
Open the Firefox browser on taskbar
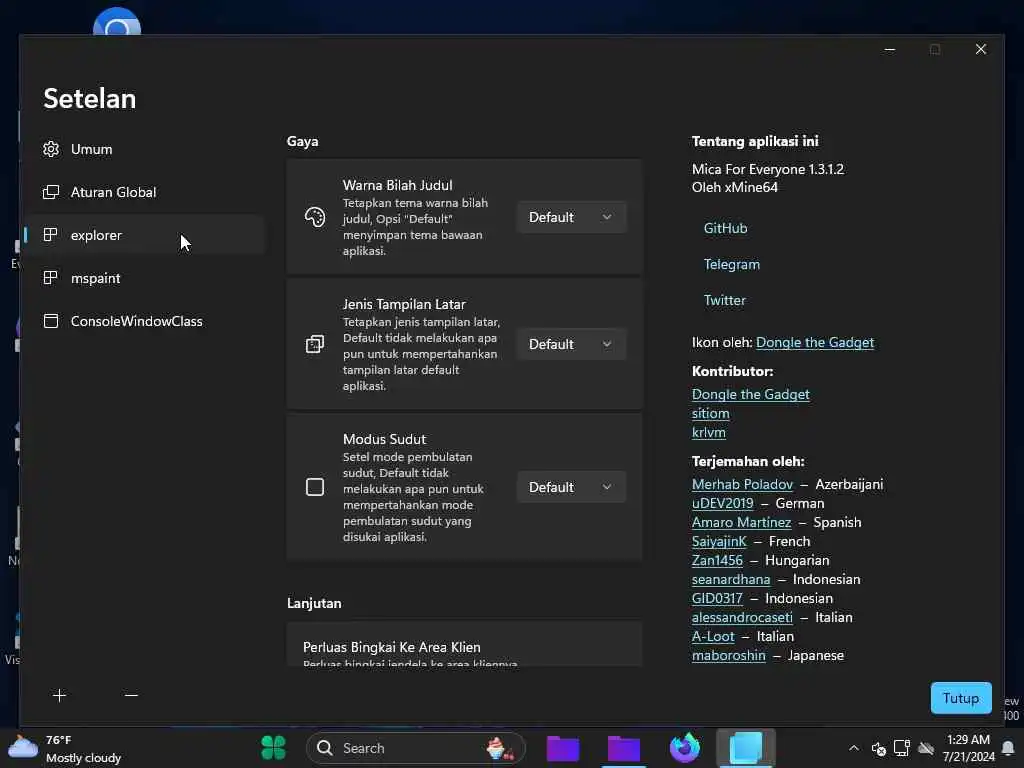(684, 748)
